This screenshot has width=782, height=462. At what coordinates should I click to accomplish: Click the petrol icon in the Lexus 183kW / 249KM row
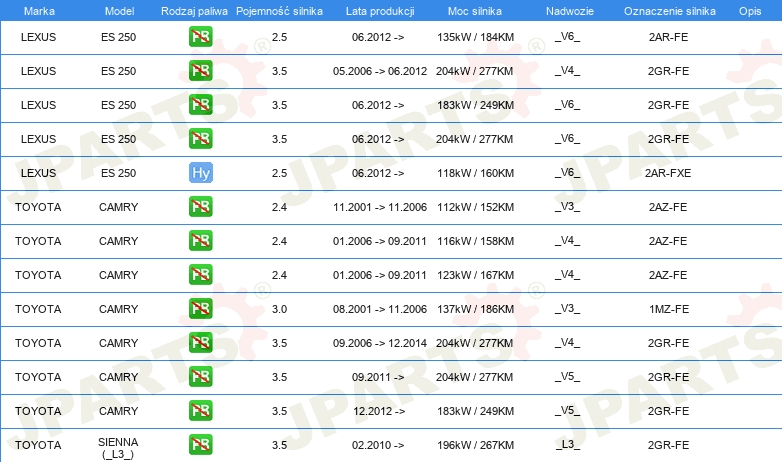[x=200, y=105]
